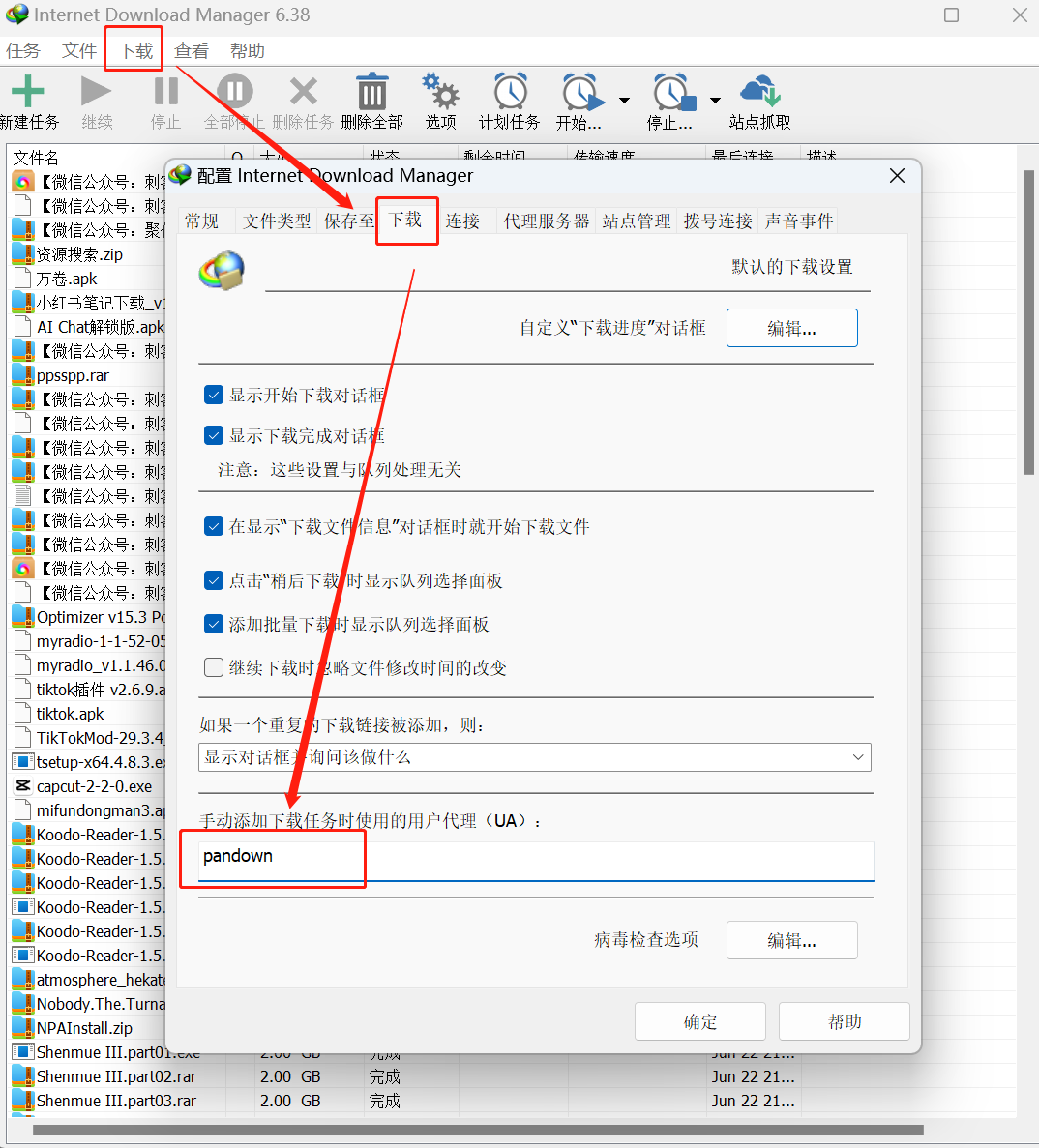Open the duplicate download link action dropdown

pyautogui.click(x=535, y=757)
